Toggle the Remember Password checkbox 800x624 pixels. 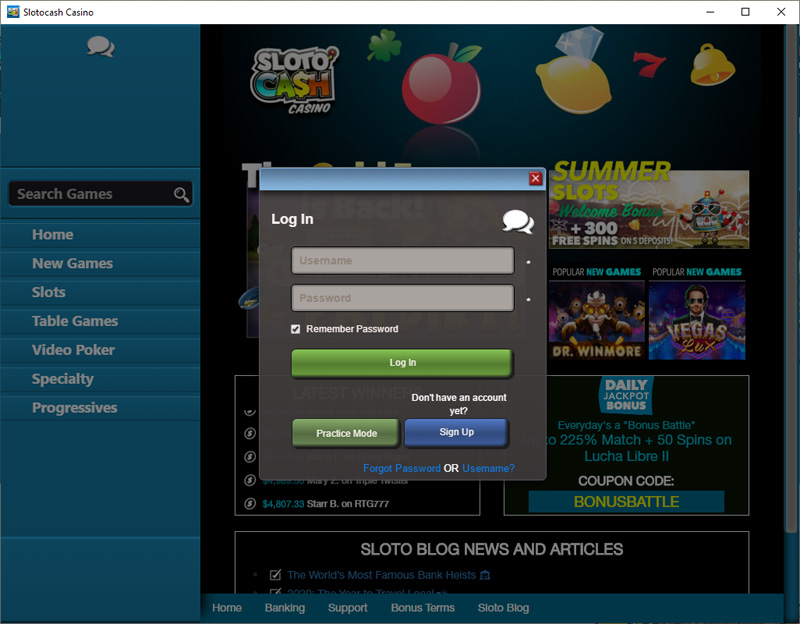point(295,329)
